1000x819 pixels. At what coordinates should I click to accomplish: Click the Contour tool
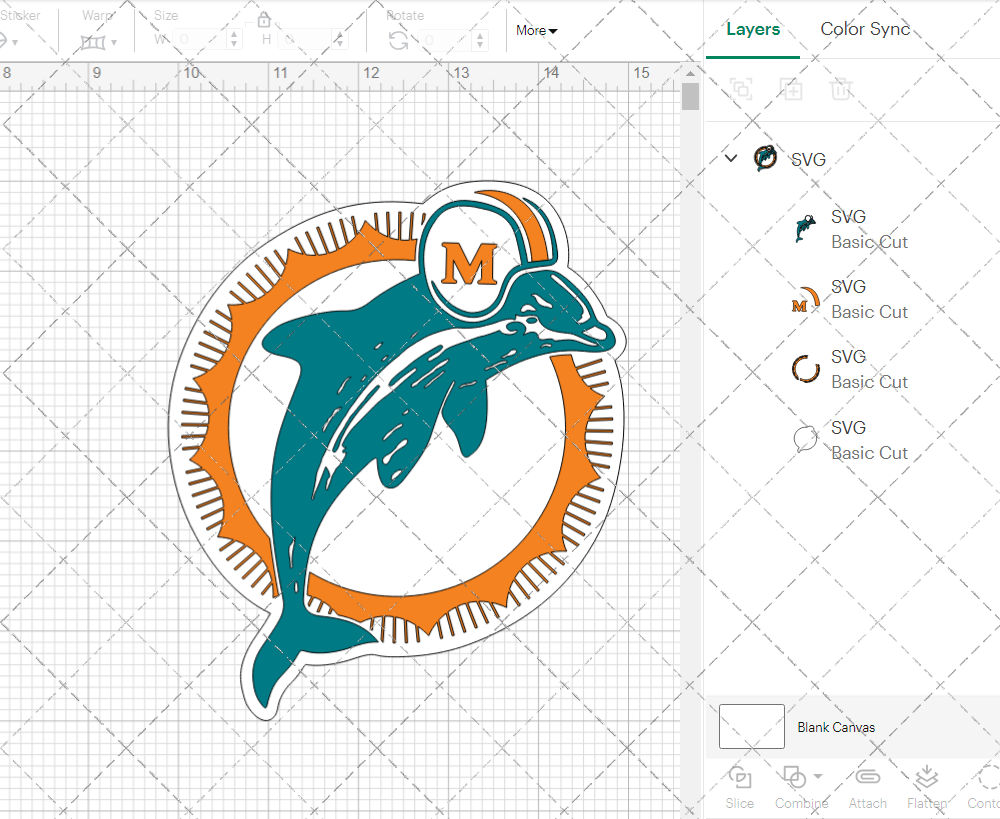pyautogui.click(x=985, y=788)
